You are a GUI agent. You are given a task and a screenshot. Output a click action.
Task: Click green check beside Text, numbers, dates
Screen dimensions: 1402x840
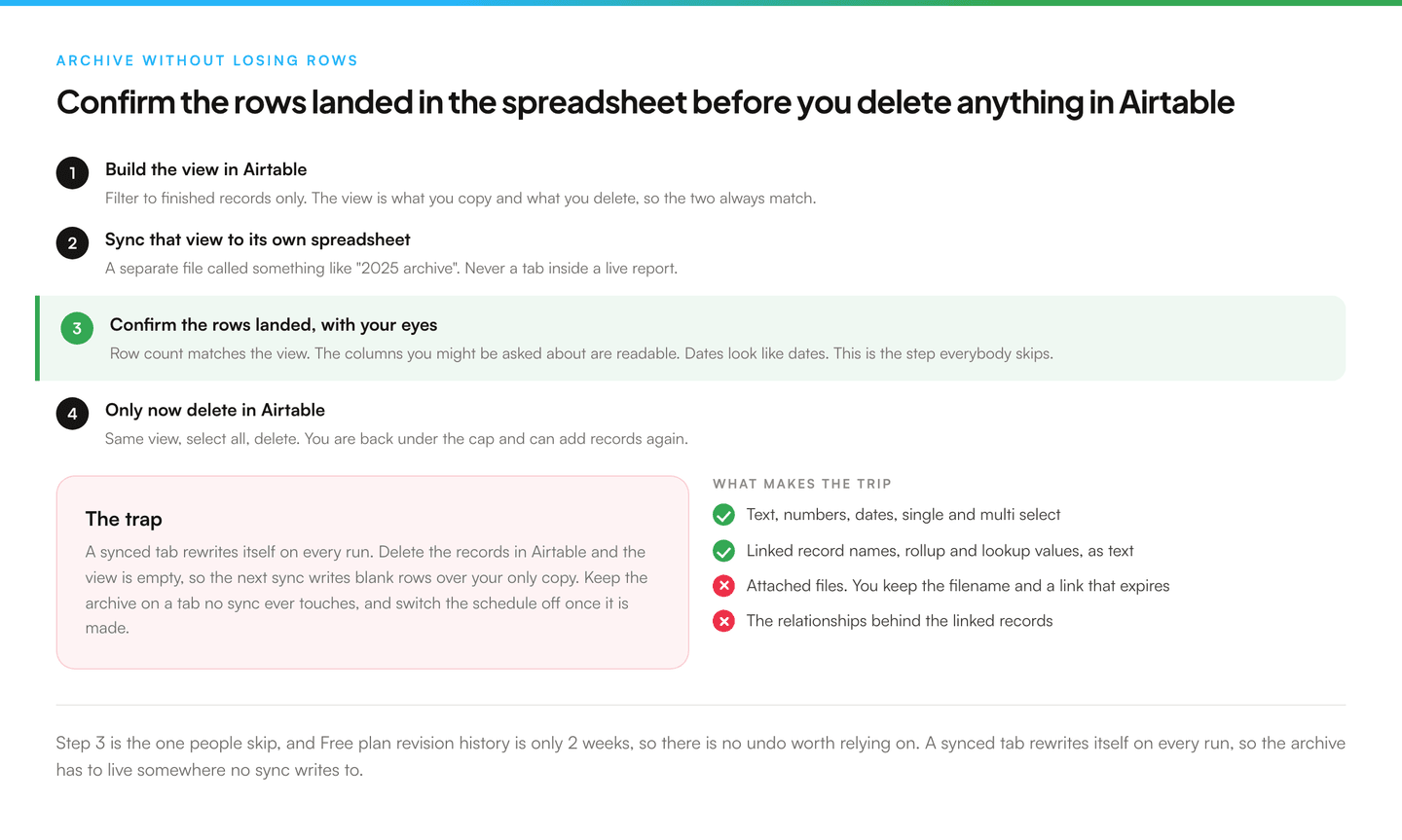[723, 515]
